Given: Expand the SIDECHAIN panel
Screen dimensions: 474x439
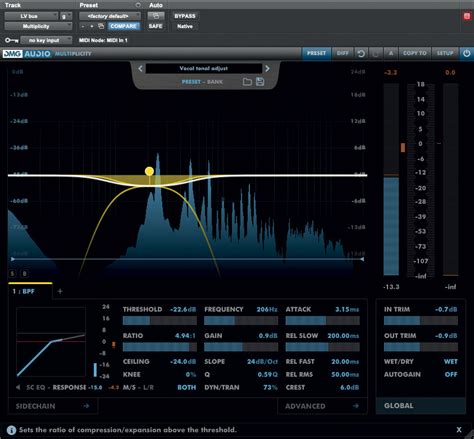Looking at the screenshot, I should 53,406.
